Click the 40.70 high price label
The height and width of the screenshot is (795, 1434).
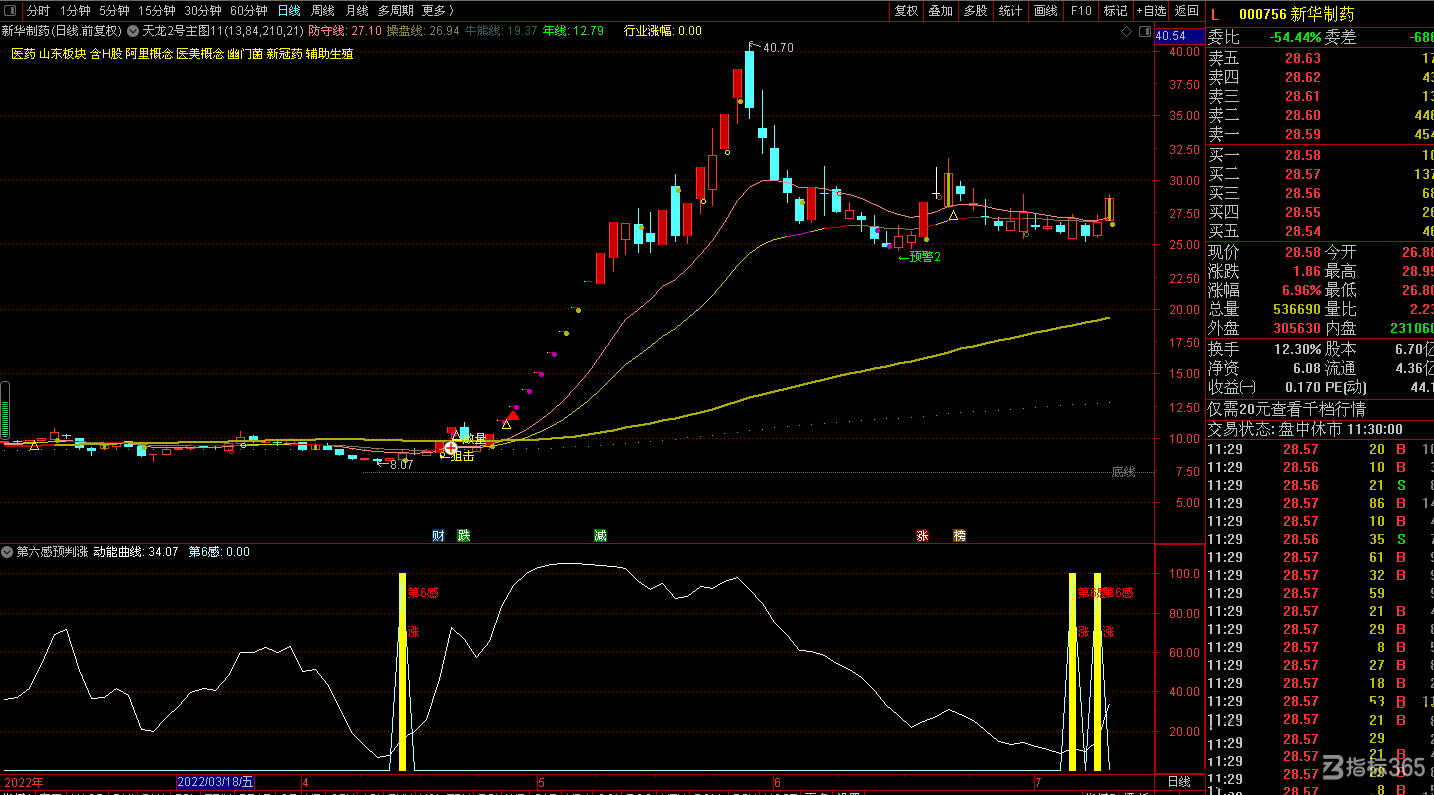tap(777, 48)
